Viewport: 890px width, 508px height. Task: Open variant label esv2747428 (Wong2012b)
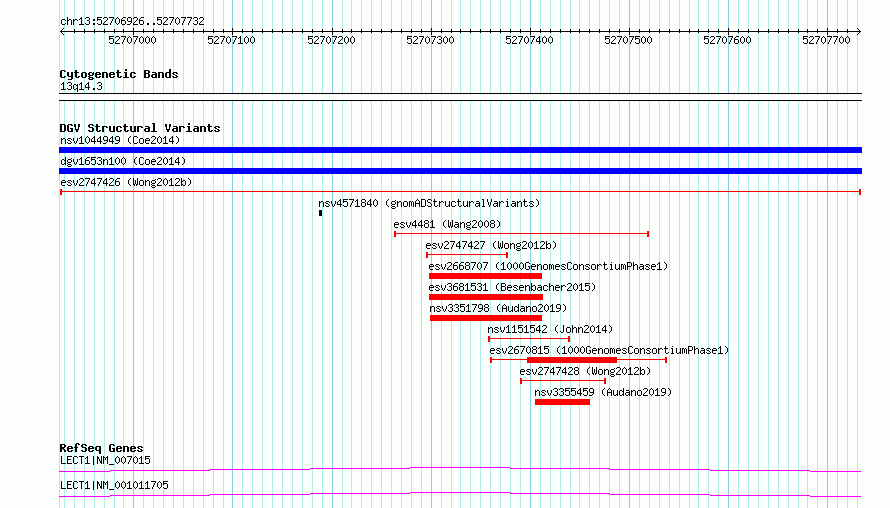pos(585,371)
